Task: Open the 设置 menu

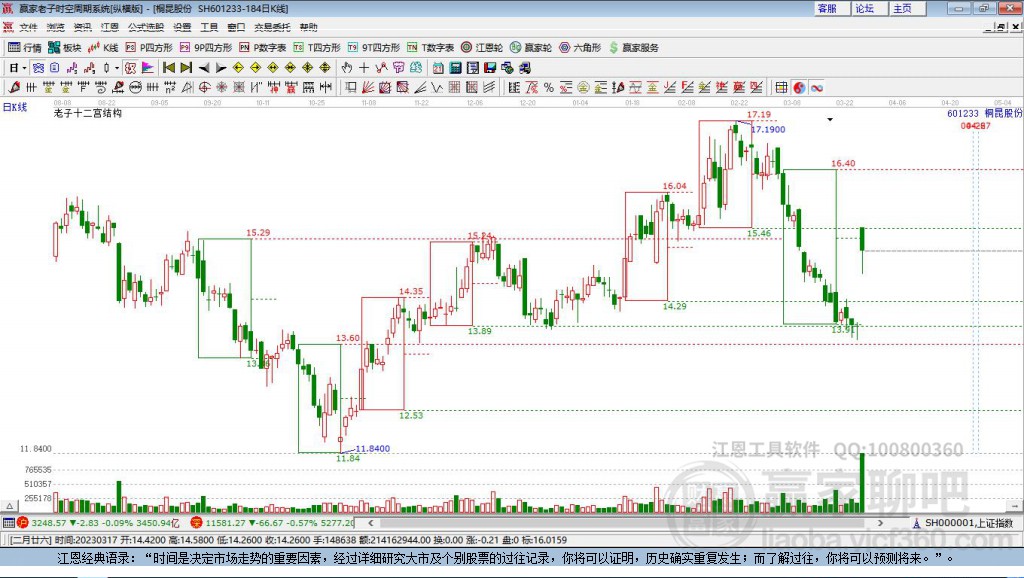Action: pos(182,27)
